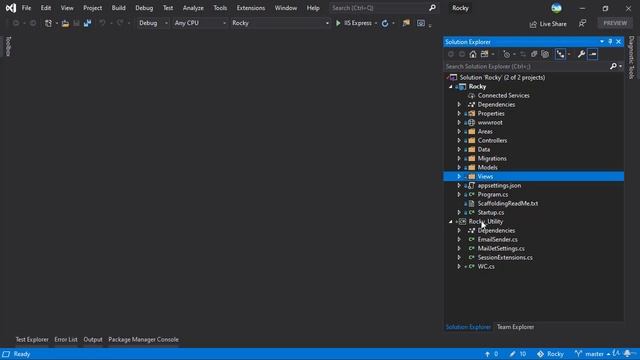The width and height of the screenshot is (640, 360).
Task: Click Show All Files icon in Solution Explorer
Action: tap(545, 54)
